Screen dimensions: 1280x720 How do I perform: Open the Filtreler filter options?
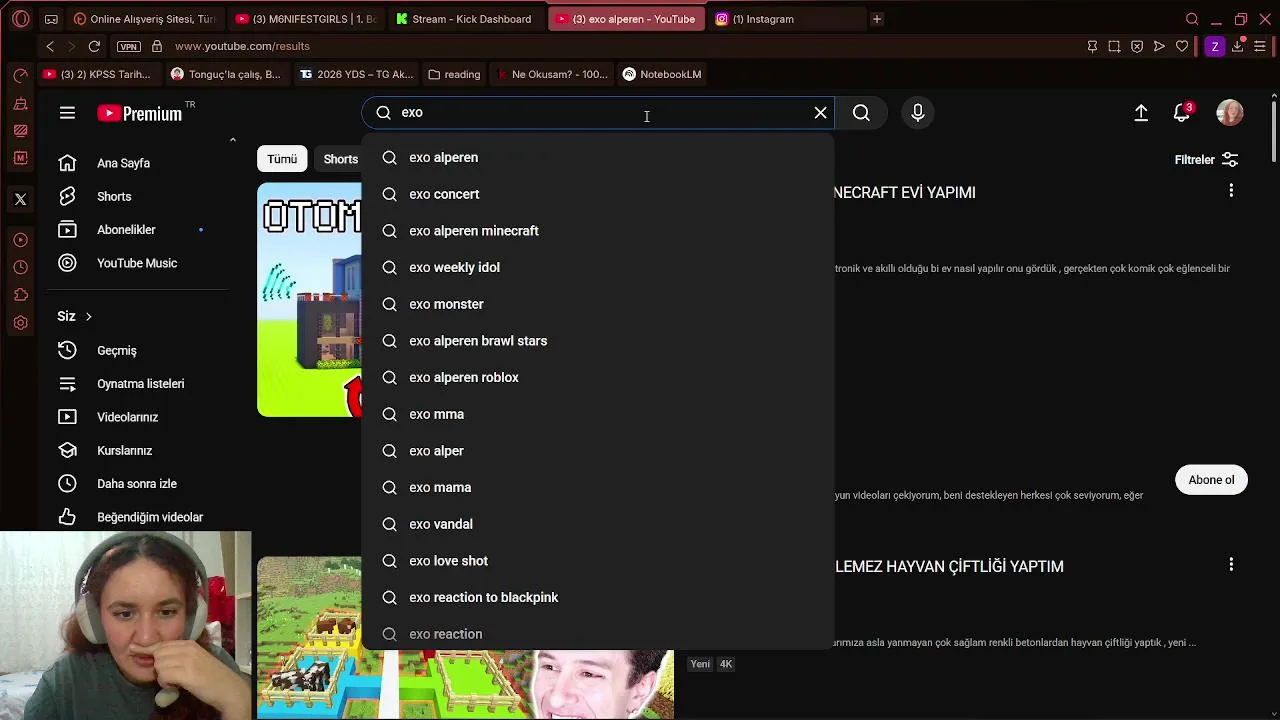1206,160
